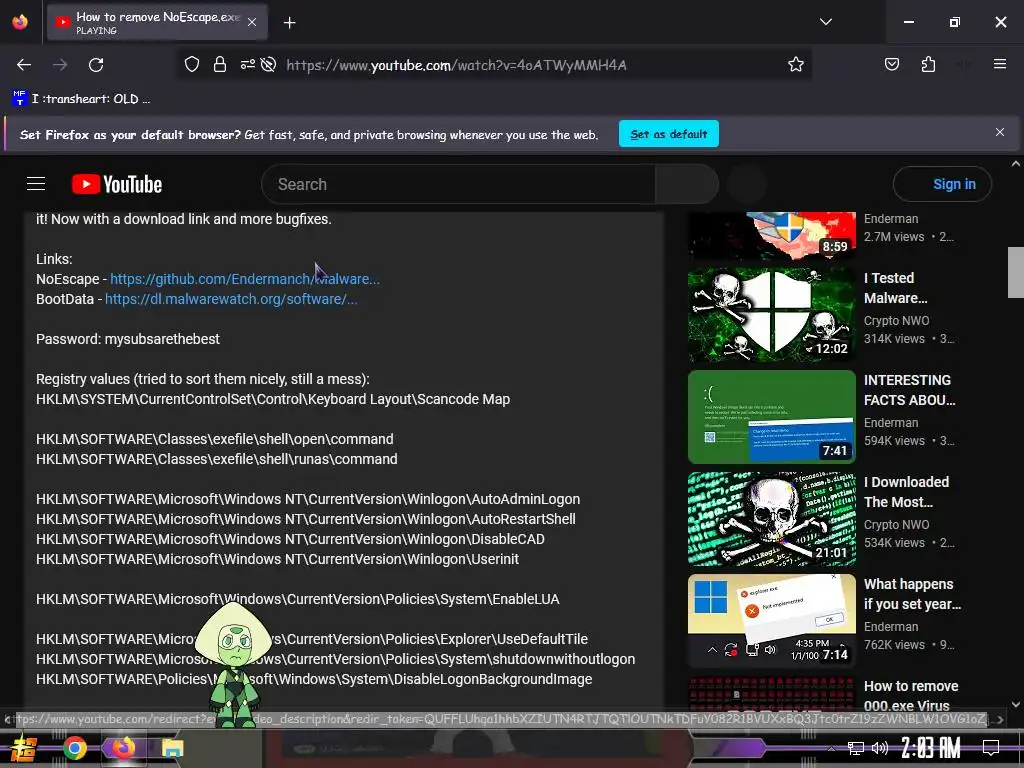
Task: Dismiss the default browser notification bar
Action: 999,133
